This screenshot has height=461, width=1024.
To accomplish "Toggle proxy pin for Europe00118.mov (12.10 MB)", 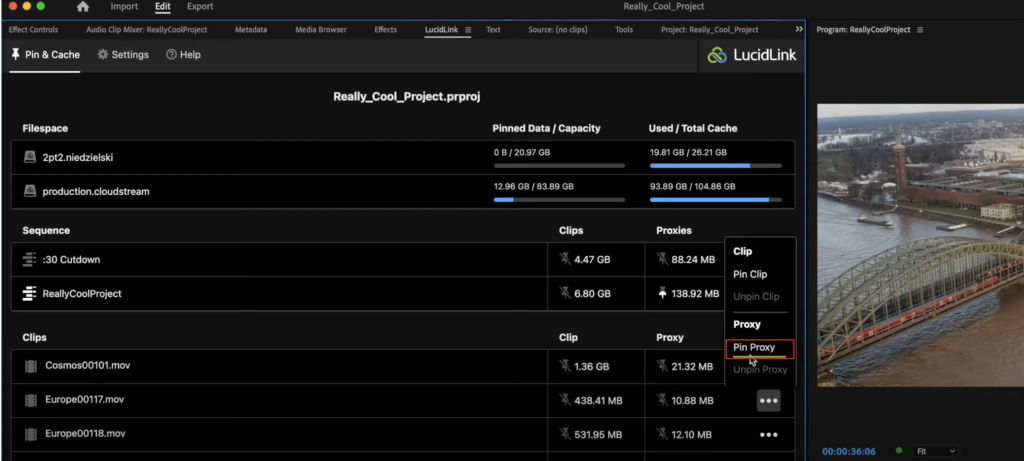I will coord(662,434).
